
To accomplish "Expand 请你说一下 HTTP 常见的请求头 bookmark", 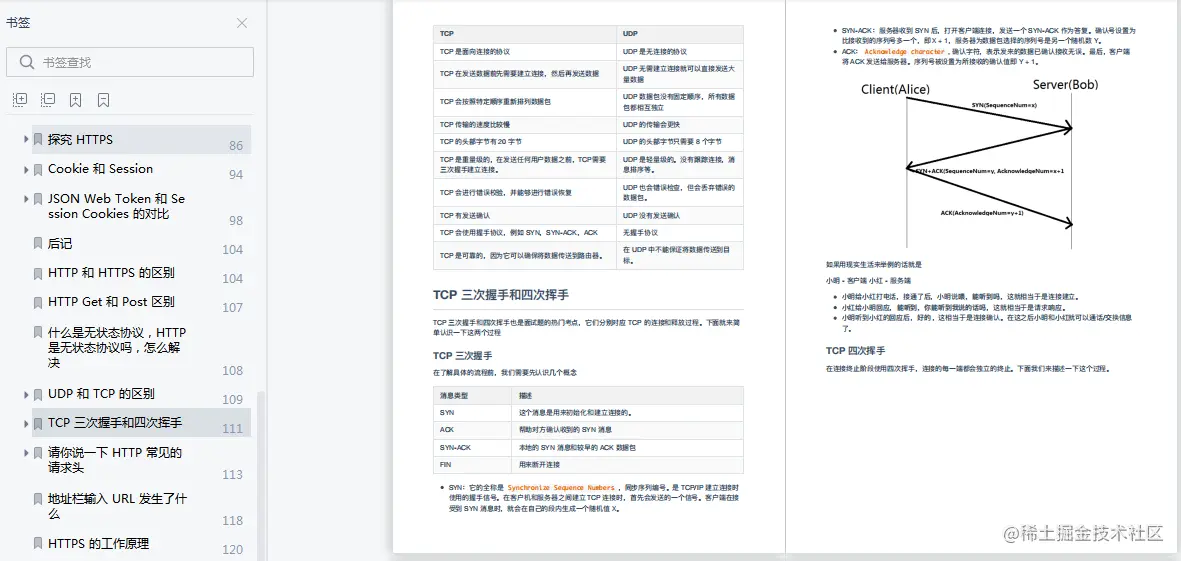I will (x=26, y=453).
